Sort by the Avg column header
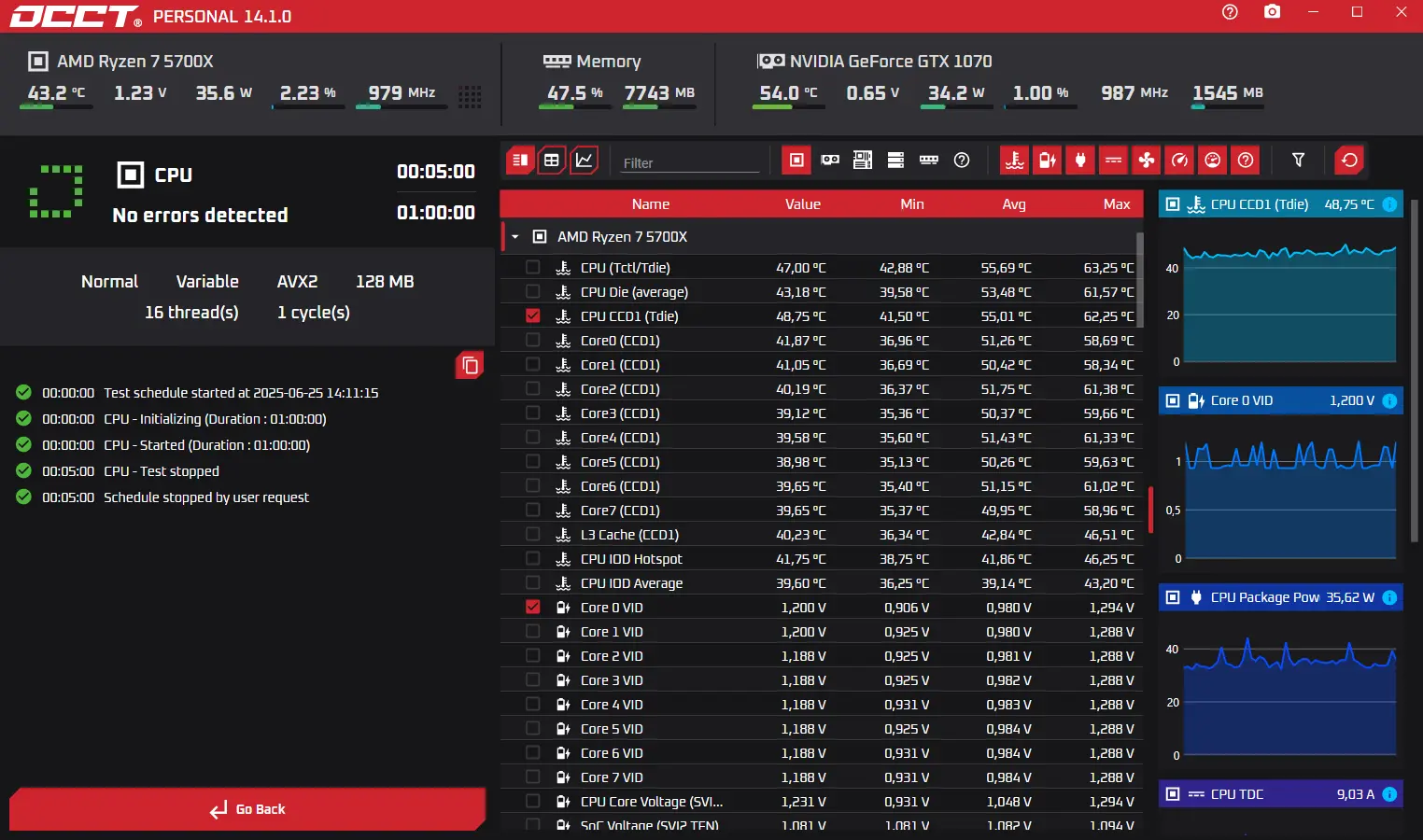Viewport: 1423px width, 840px height. point(1014,204)
